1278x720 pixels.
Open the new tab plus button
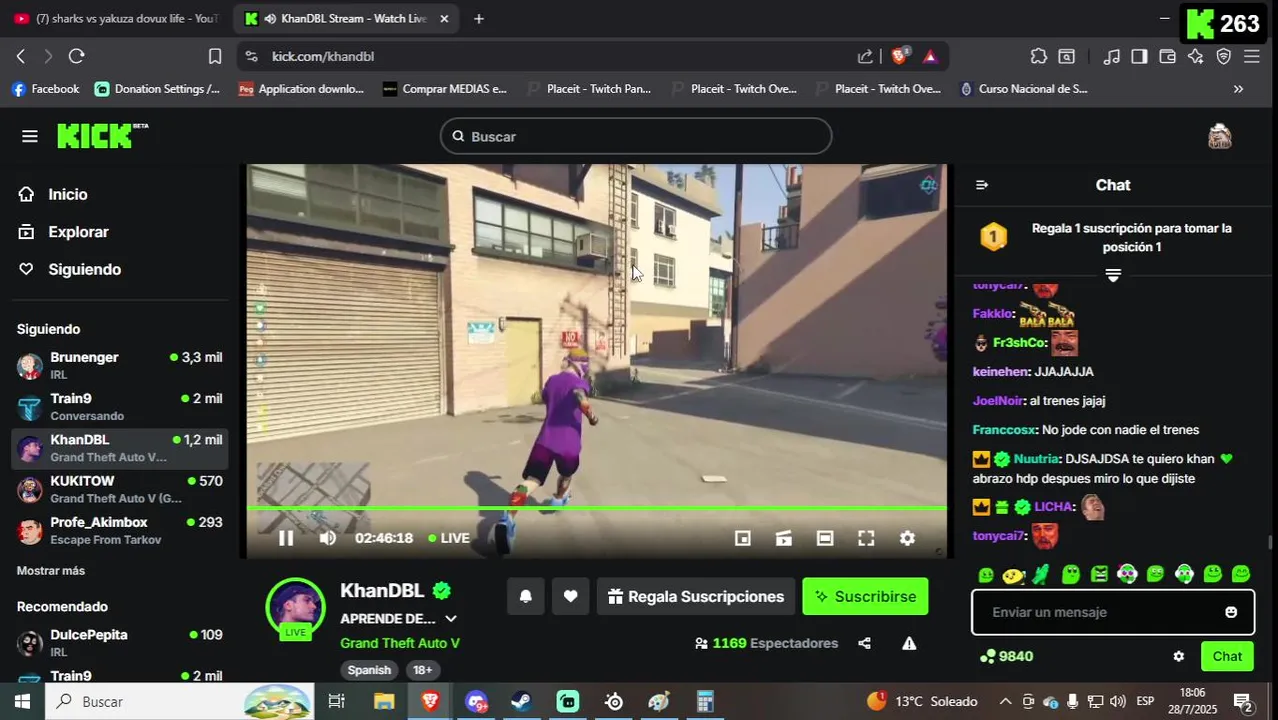click(479, 18)
